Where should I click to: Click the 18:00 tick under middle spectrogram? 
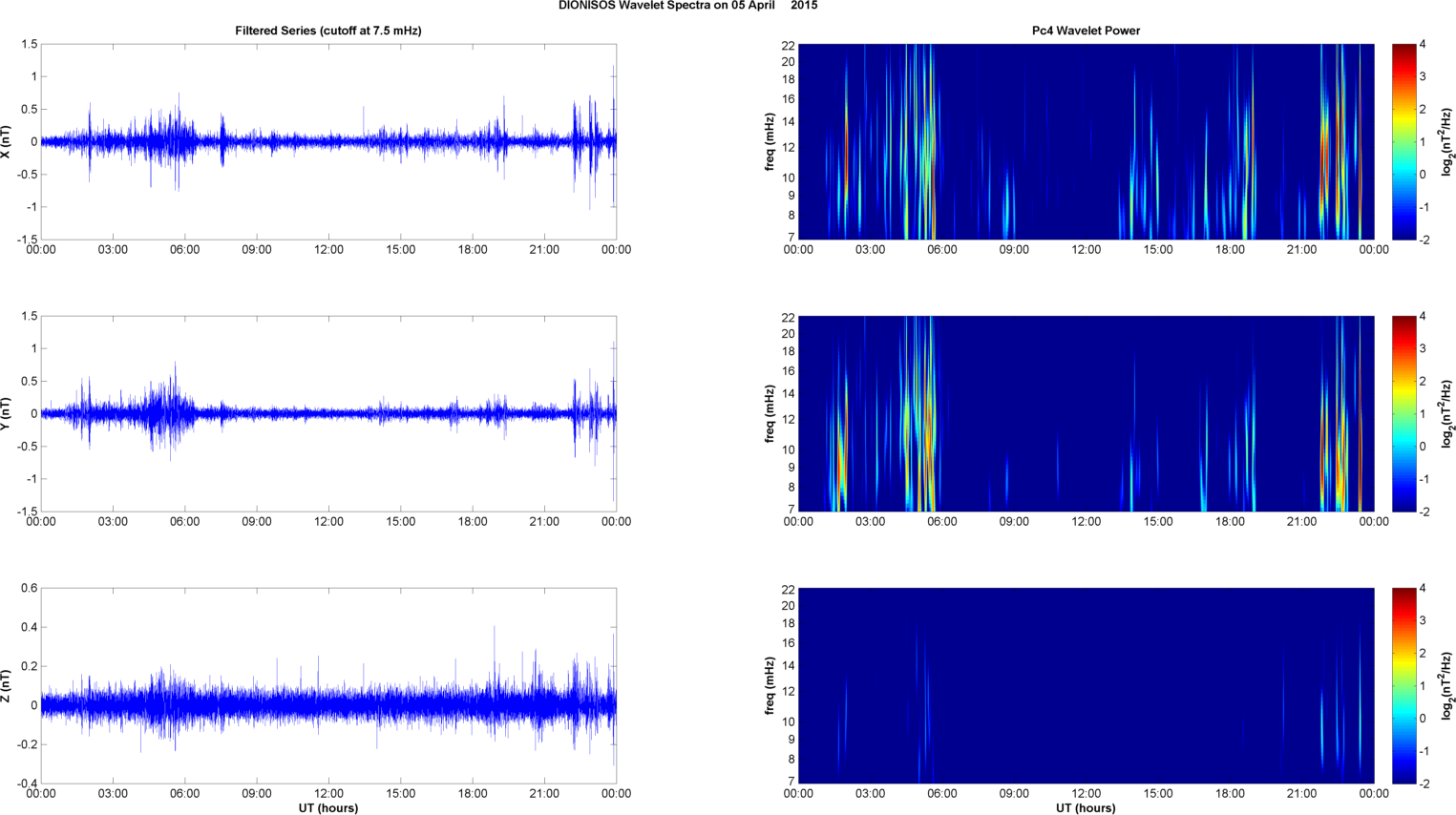pyautogui.click(x=1230, y=522)
